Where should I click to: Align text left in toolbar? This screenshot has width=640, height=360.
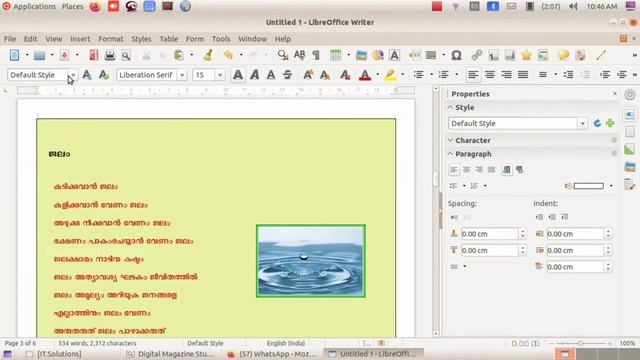[x=473, y=75]
